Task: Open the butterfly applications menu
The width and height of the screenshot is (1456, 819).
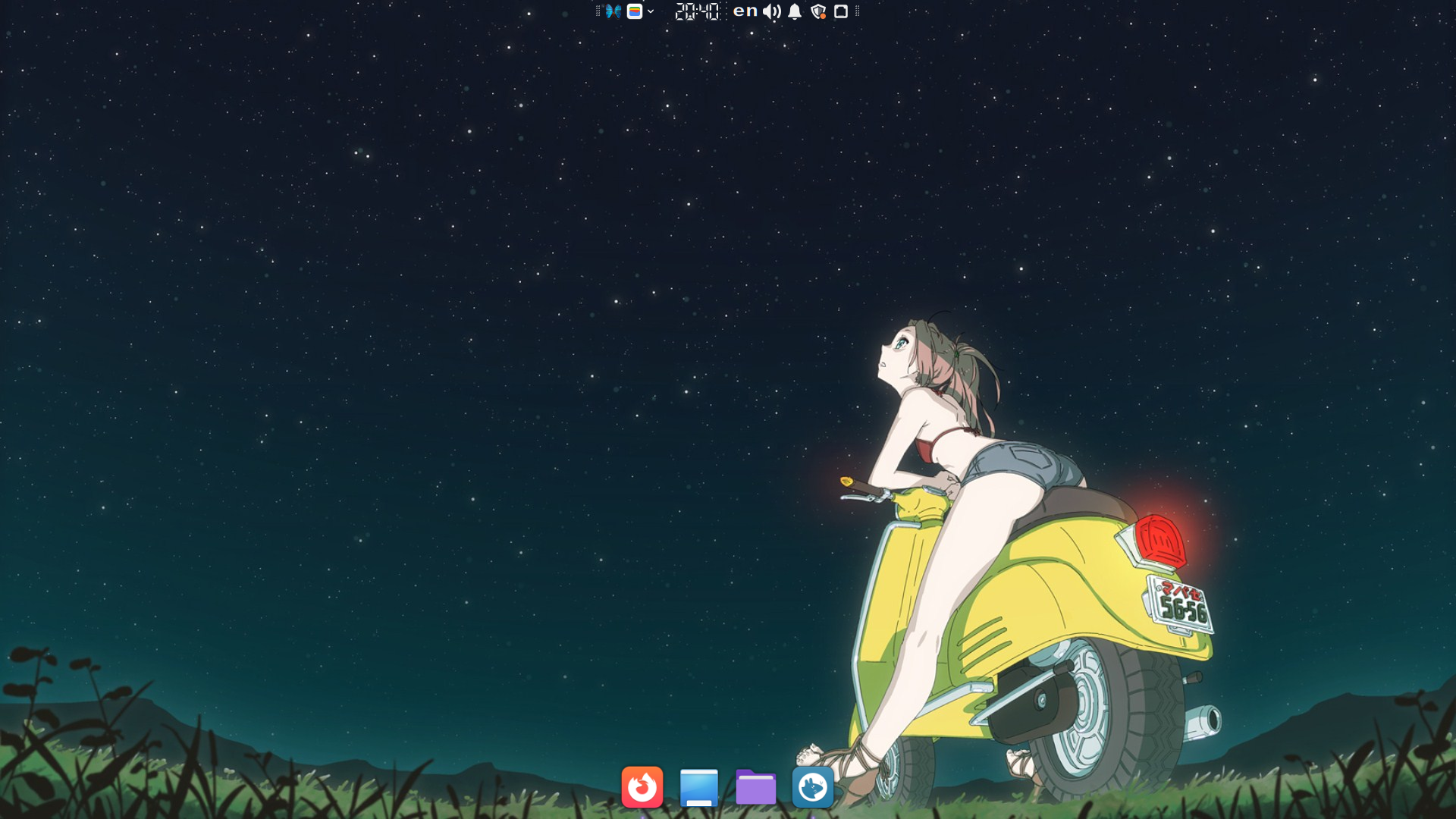Action: tap(613, 11)
